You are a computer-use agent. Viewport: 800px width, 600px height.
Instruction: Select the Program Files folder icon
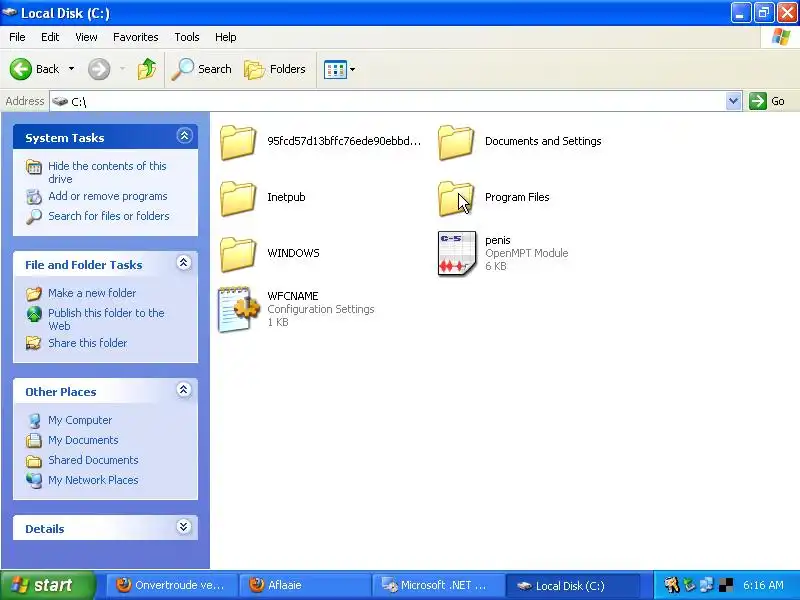click(456, 198)
